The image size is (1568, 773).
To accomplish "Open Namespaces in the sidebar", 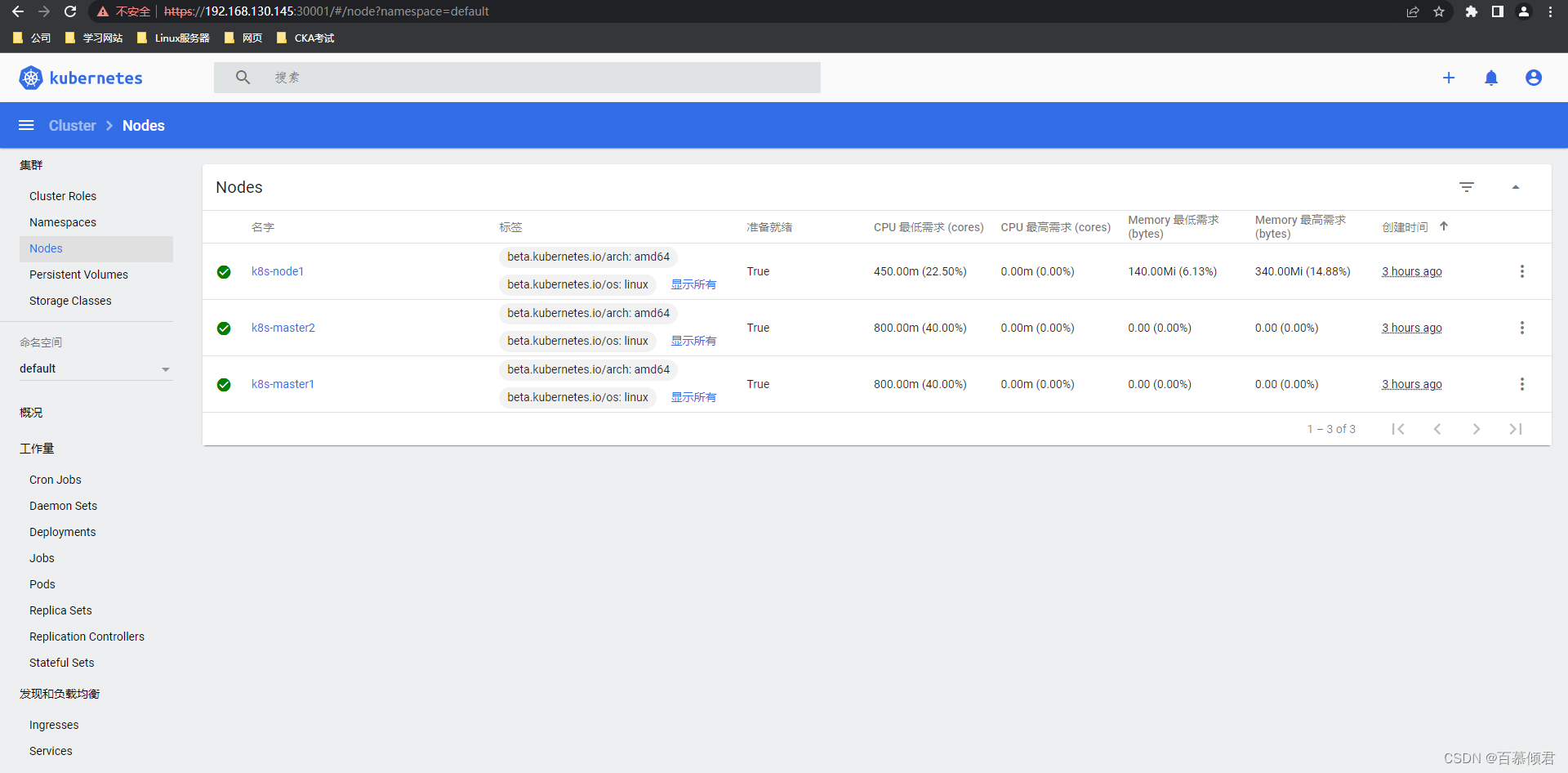I will point(63,222).
